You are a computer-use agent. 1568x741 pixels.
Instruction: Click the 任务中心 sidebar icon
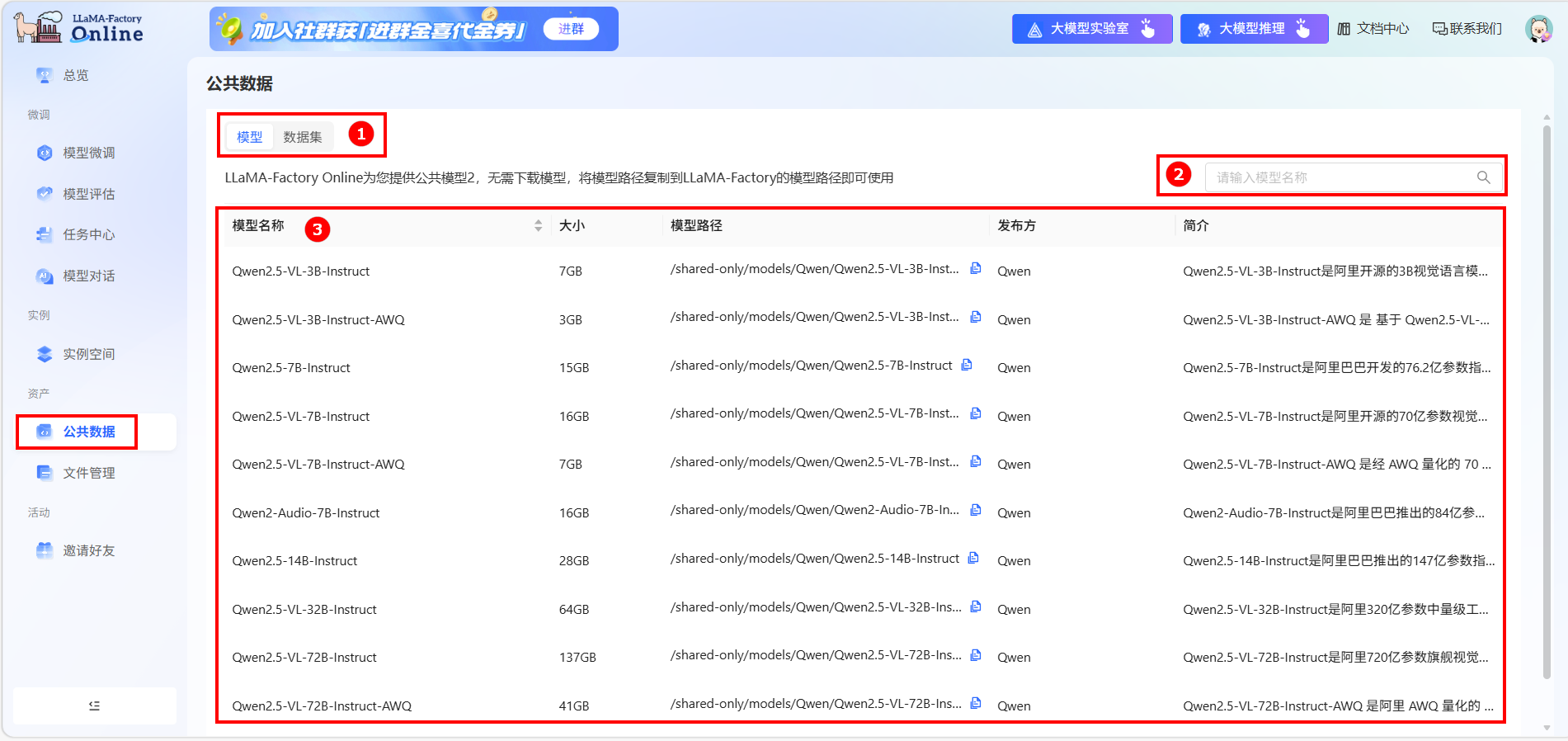[45, 234]
